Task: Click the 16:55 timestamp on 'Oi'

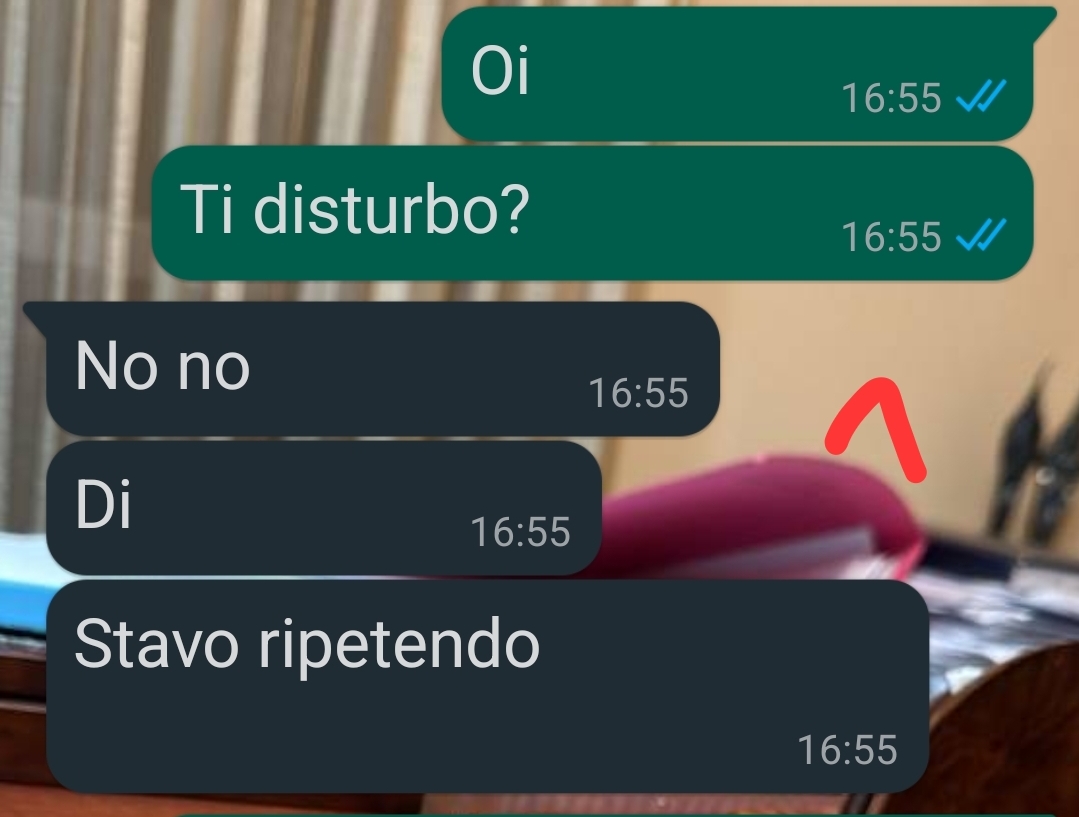Action: [891, 98]
